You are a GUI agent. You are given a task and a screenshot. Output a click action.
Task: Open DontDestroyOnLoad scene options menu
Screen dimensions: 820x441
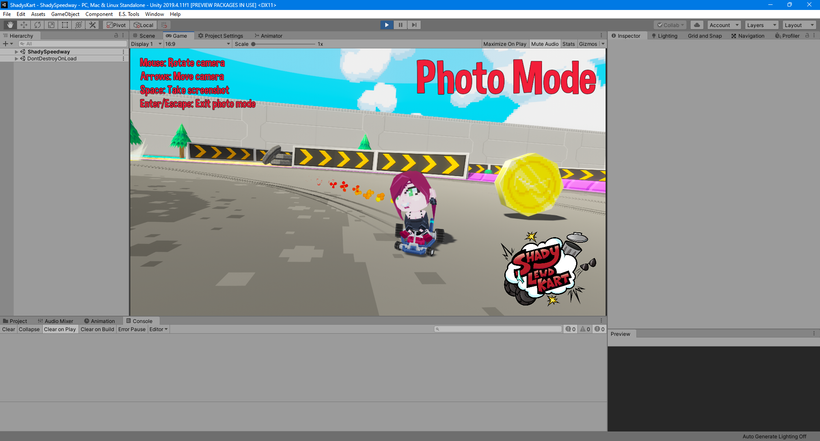point(123,59)
